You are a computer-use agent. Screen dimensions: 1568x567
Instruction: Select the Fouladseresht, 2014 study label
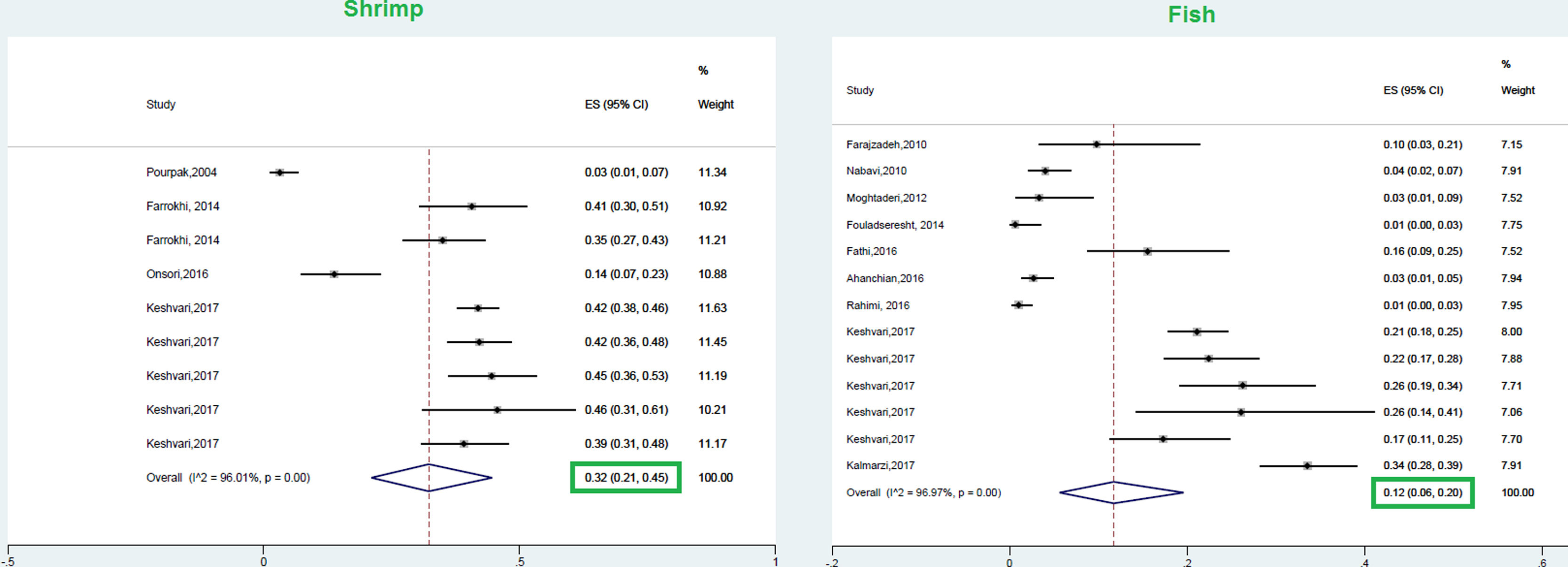(x=894, y=225)
